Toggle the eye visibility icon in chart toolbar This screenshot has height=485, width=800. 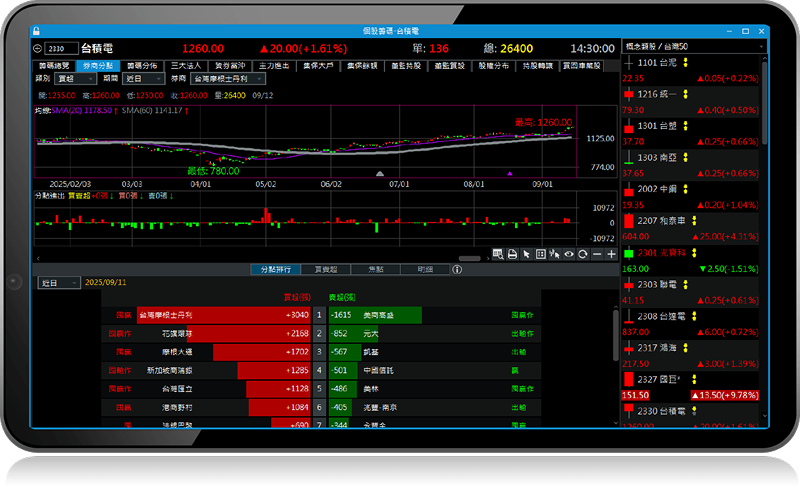point(569,254)
